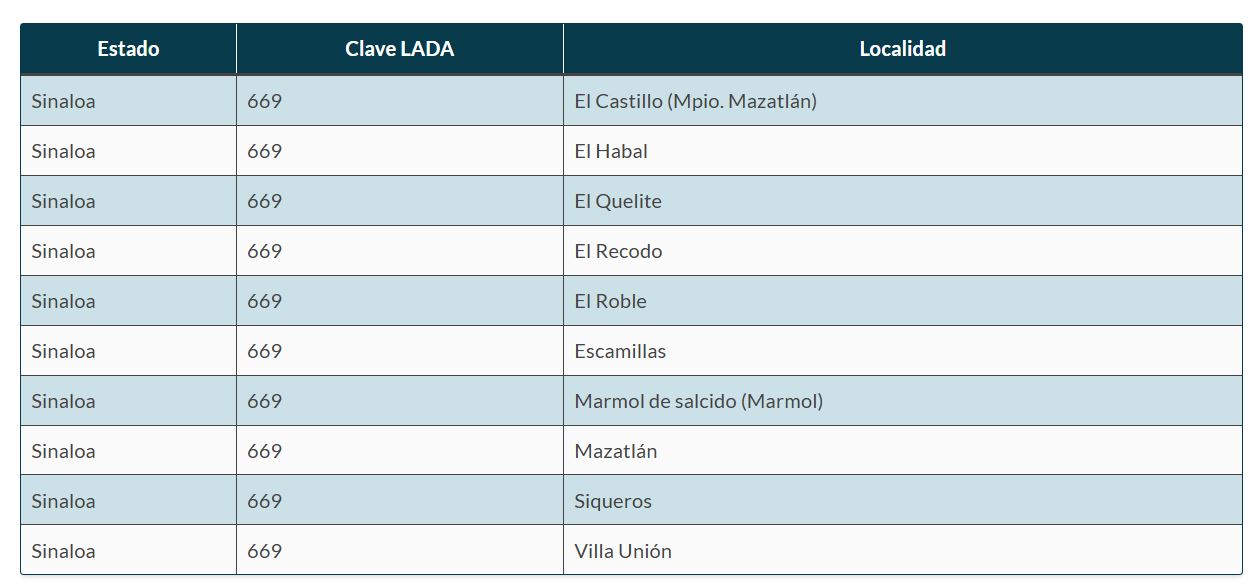Click the Localidad column header

click(902, 49)
